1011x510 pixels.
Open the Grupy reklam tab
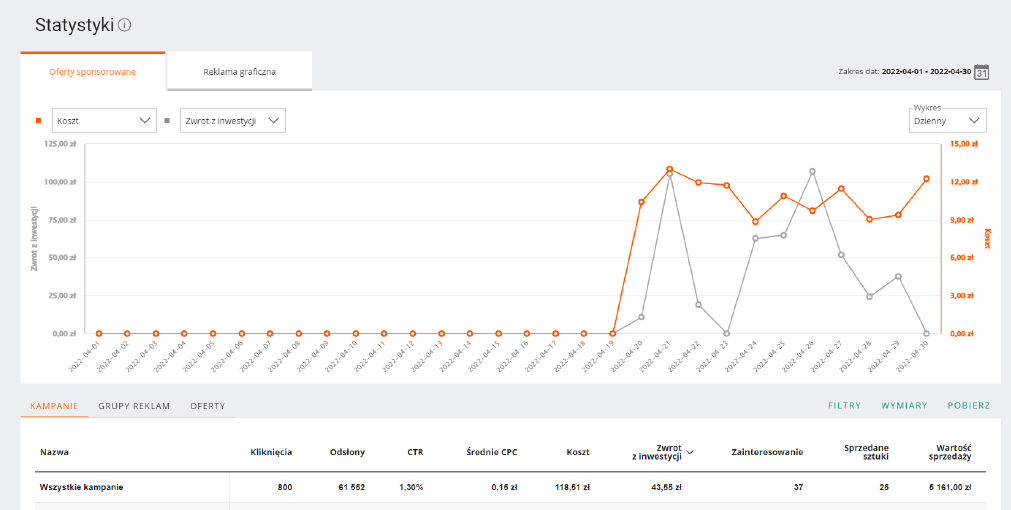[133, 406]
